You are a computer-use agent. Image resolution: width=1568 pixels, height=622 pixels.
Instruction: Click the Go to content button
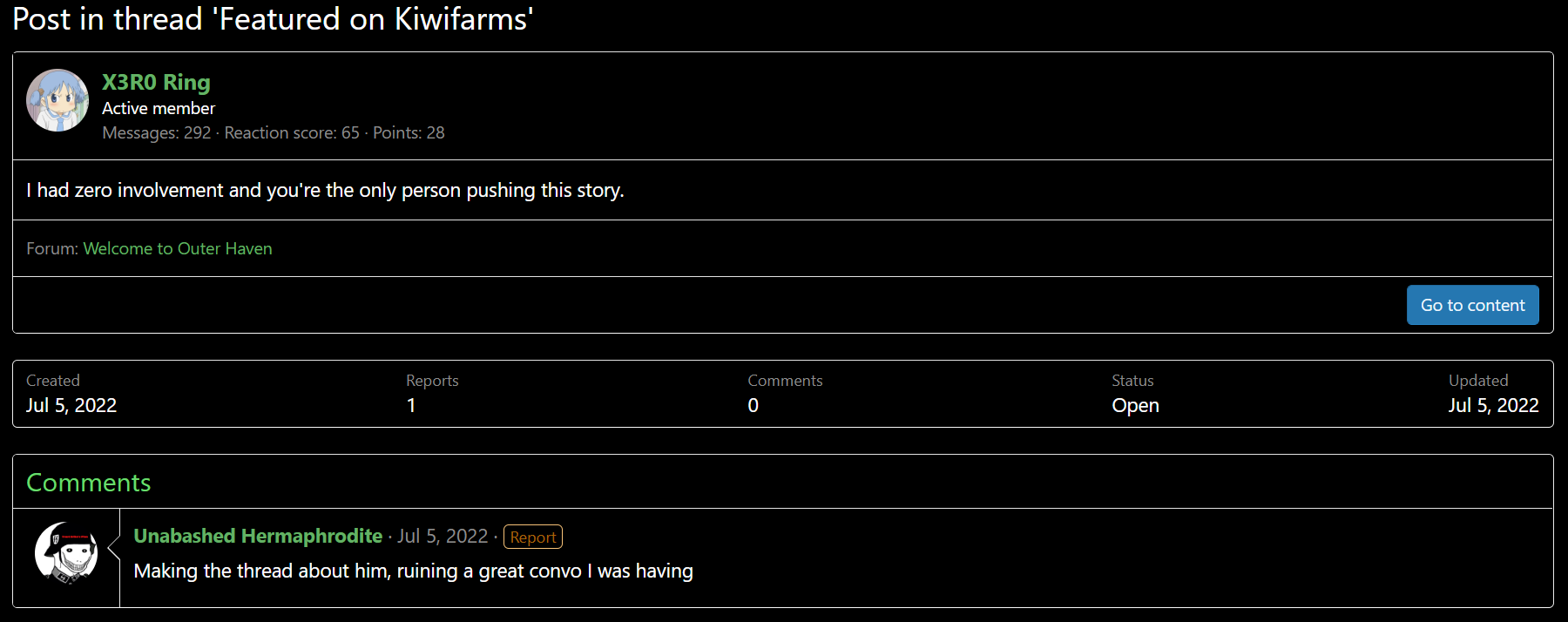tap(1472, 305)
